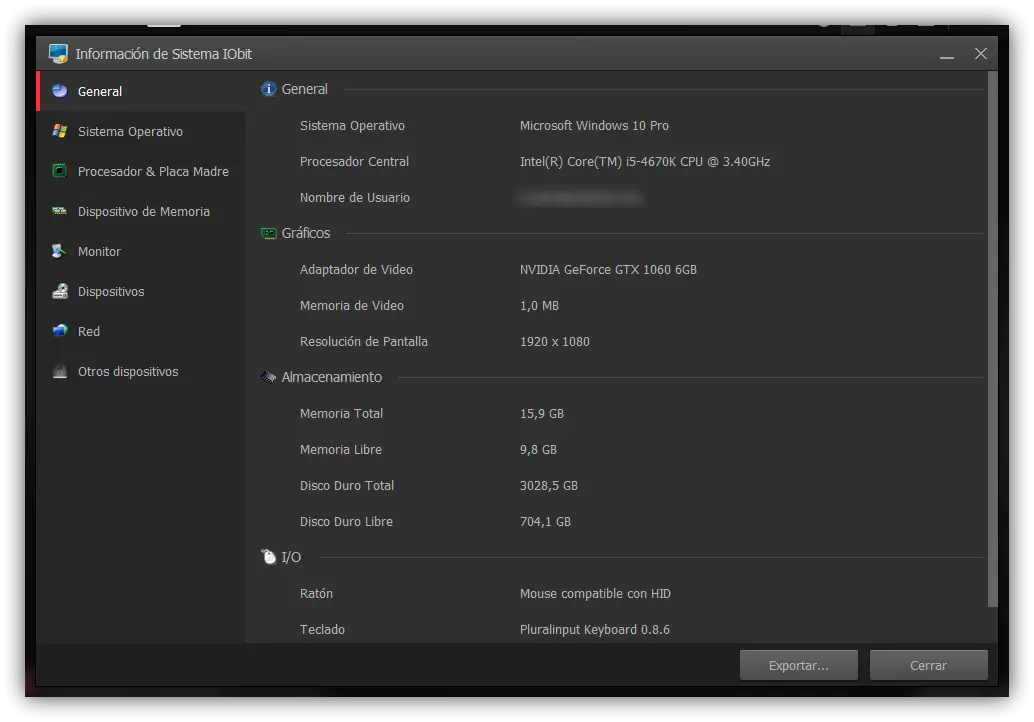Minimize the Información de Sistema window
1034x722 pixels.
[947, 55]
